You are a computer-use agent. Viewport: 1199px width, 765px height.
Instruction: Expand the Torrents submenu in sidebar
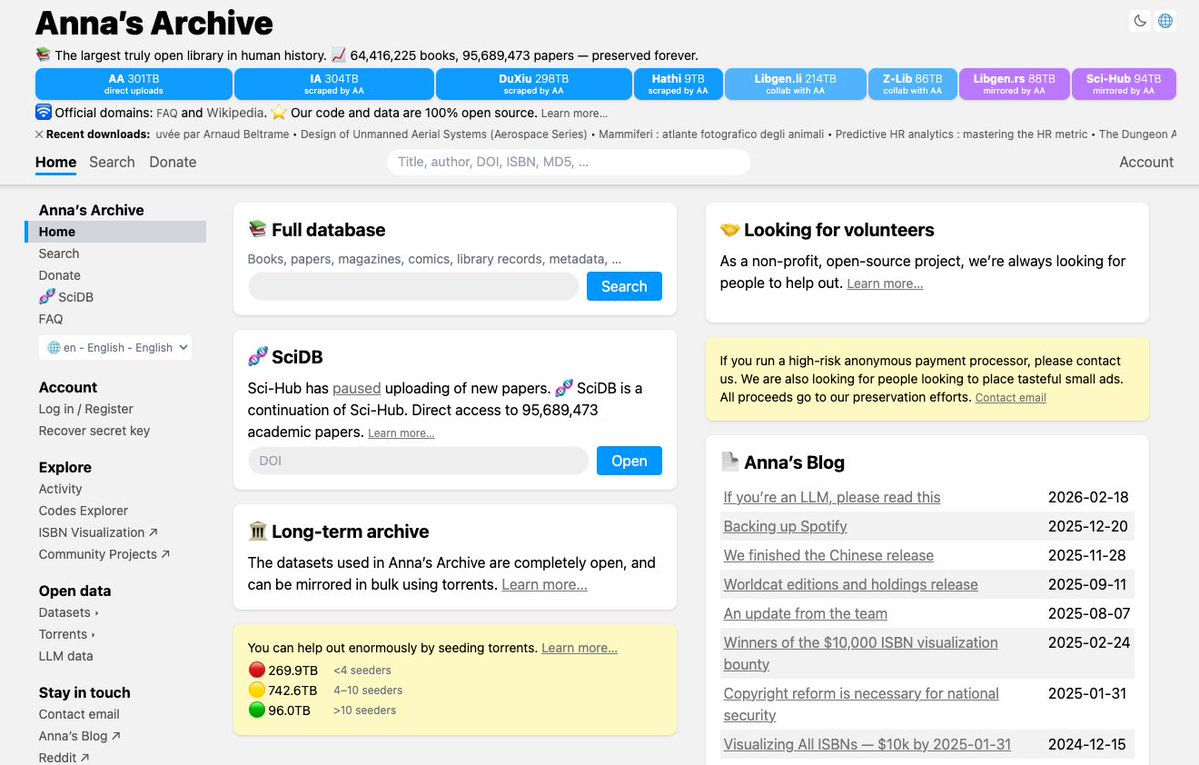point(67,634)
